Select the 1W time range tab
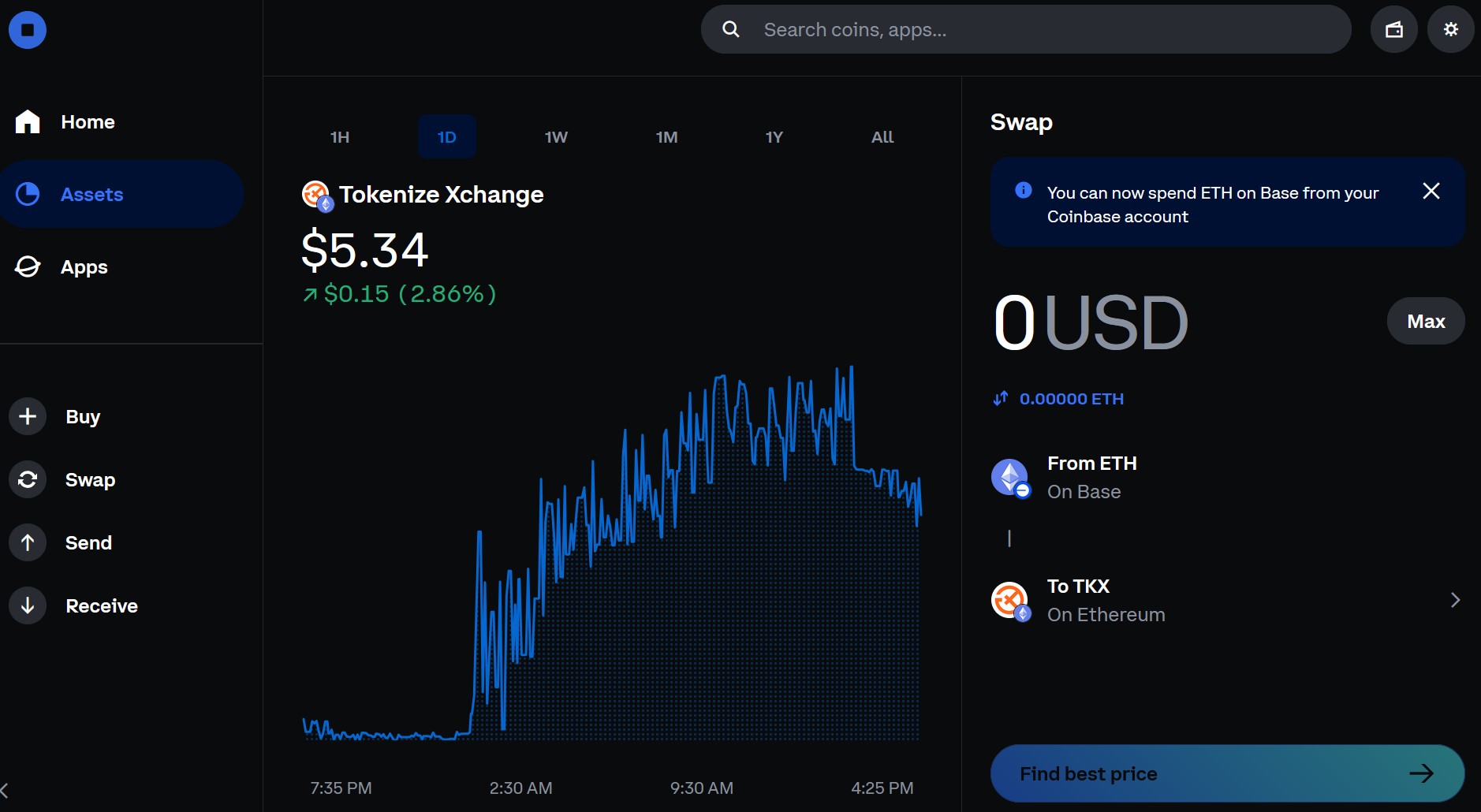Viewport: 1481px width, 812px height. pyautogui.click(x=556, y=137)
